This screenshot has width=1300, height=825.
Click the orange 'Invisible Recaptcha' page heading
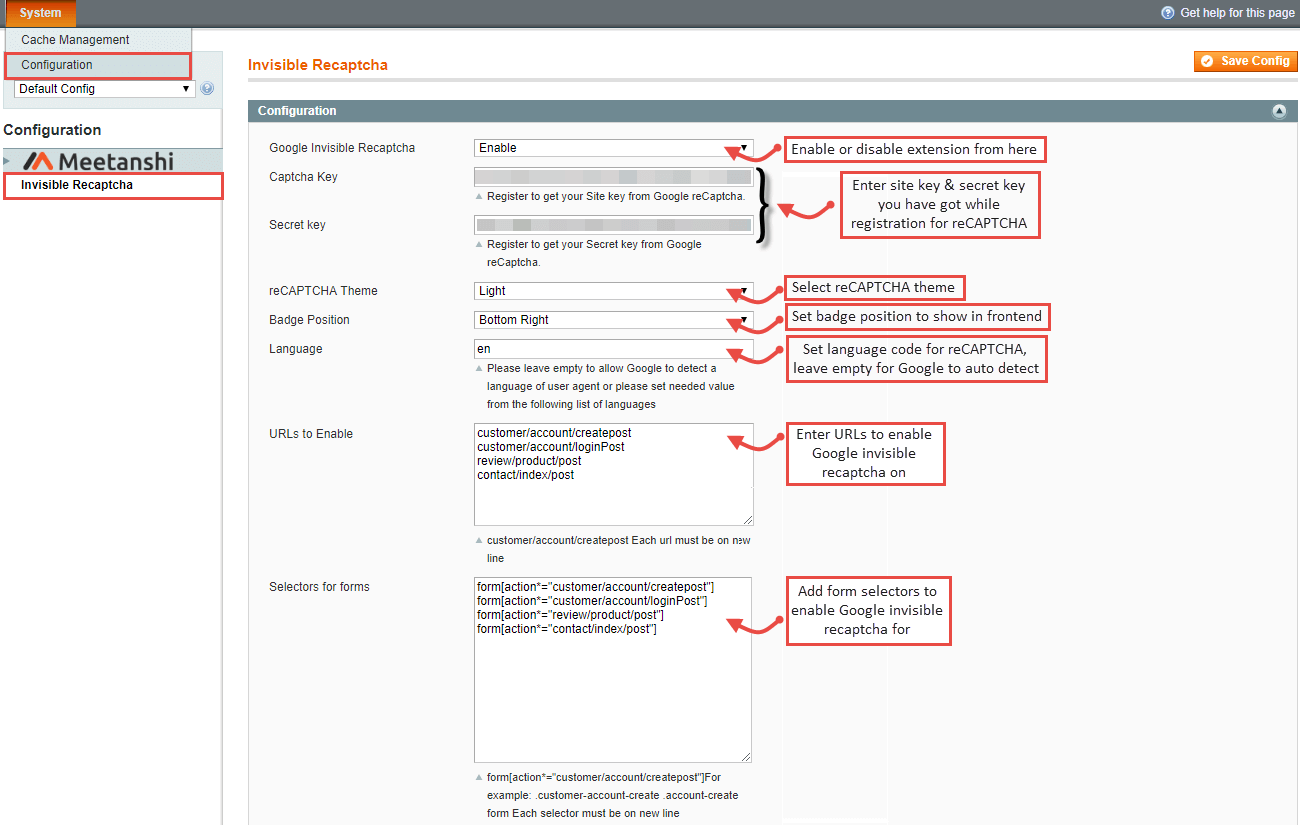(318, 65)
